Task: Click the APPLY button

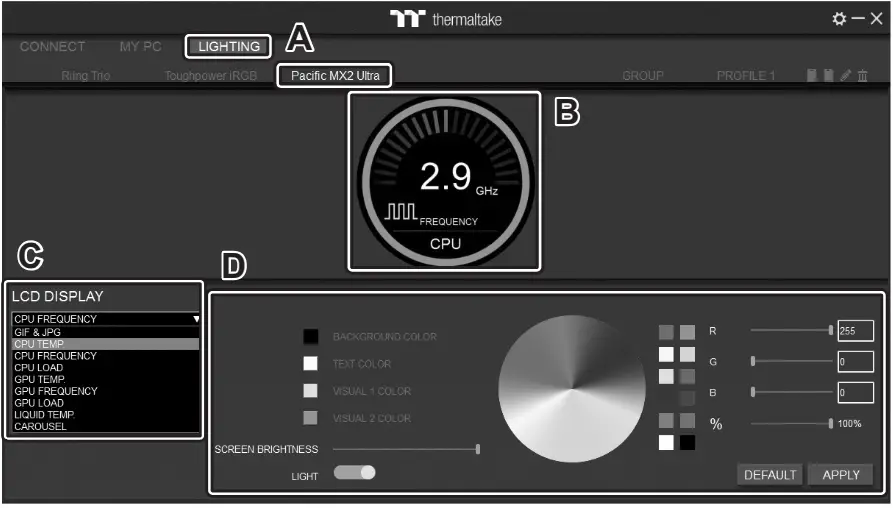Action: coord(841,474)
